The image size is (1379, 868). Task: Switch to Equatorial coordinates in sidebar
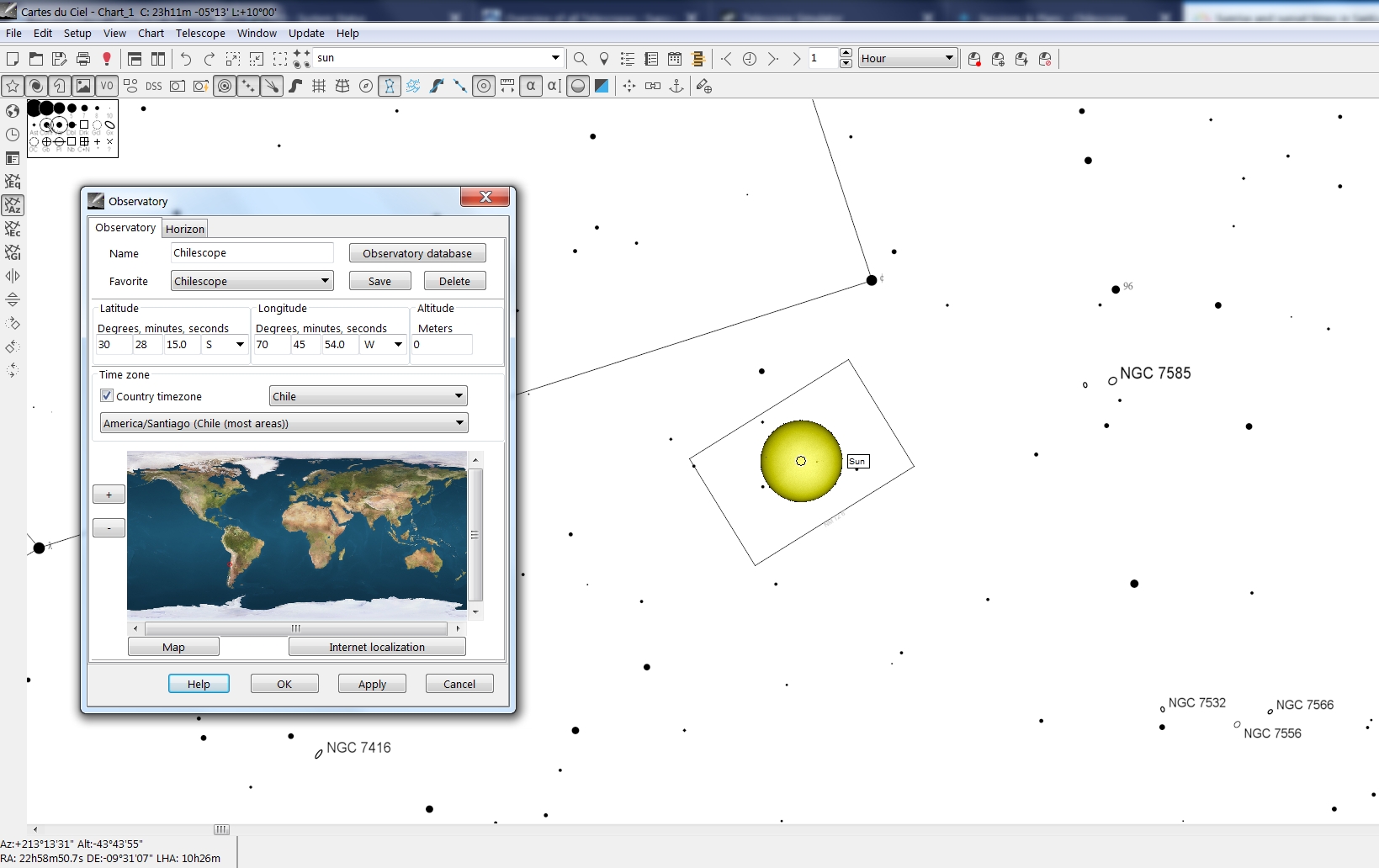pos(13,182)
